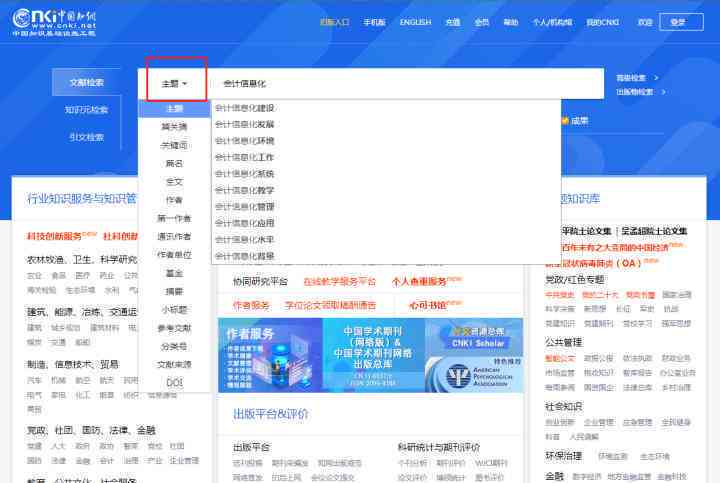Click 会员 in the top navigation
The height and width of the screenshot is (483, 720).
coord(482,22)
